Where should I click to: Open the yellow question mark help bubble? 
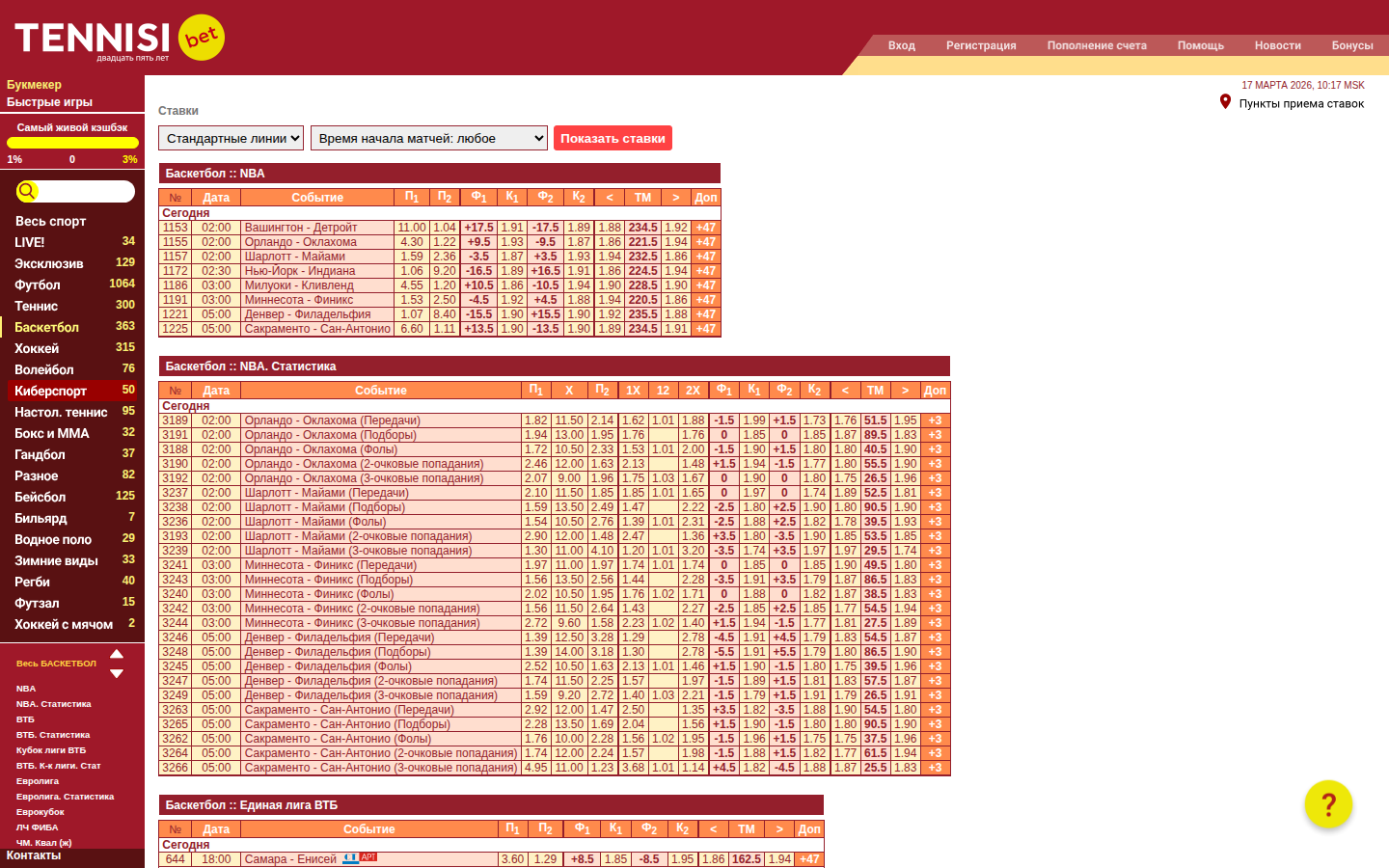pyautogui.click(x=1328, y=804)
